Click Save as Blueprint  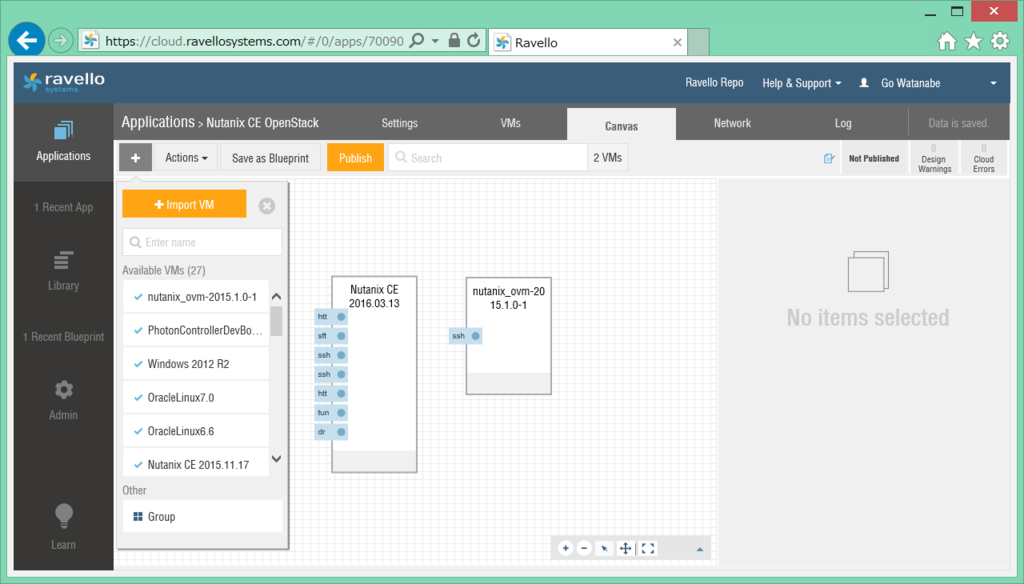270,157
